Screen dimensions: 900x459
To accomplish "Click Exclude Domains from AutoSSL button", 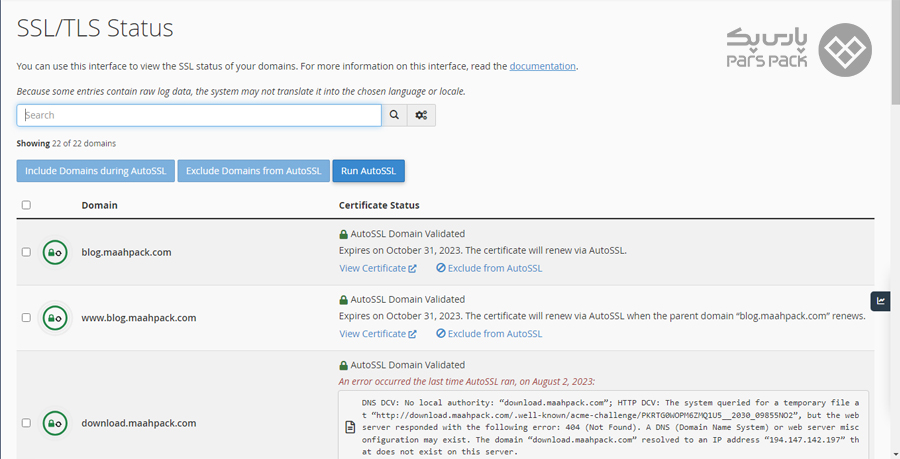I will [x=254, y=171].
